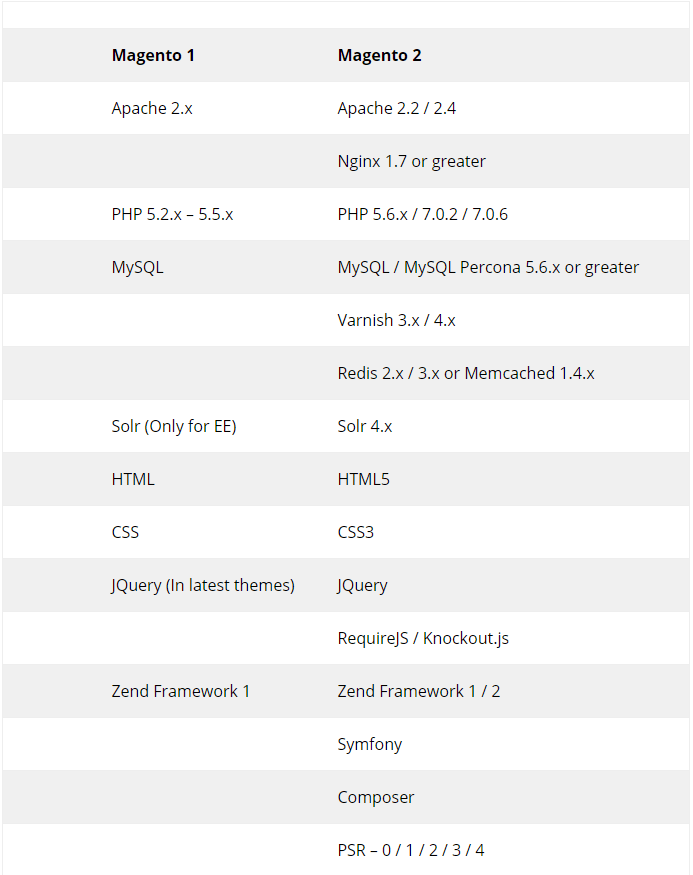Select the "Apache 2.2 / 2.4" text
693x875 pixels.
(396, 108)
